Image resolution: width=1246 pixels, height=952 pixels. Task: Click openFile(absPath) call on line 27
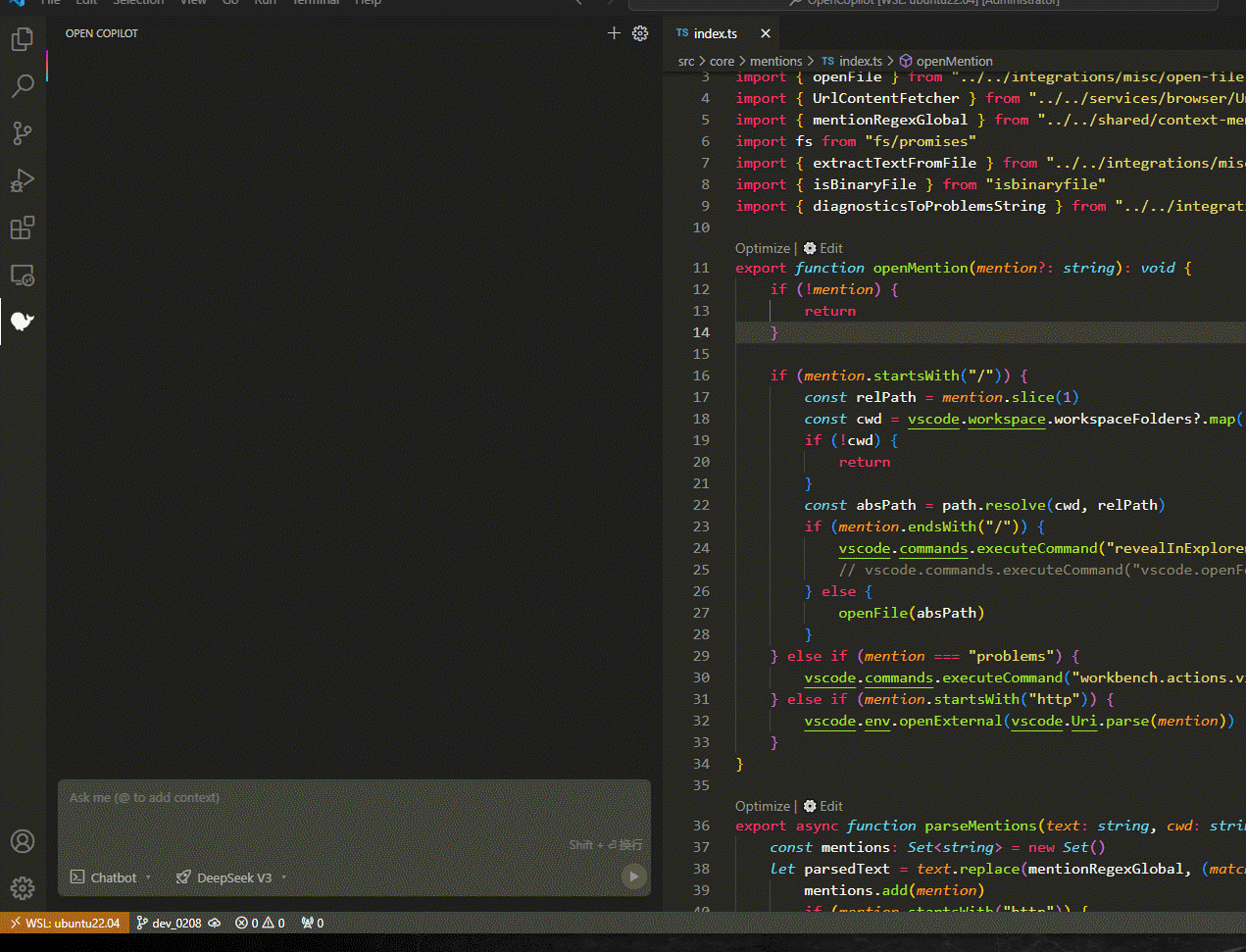point(912,613)
